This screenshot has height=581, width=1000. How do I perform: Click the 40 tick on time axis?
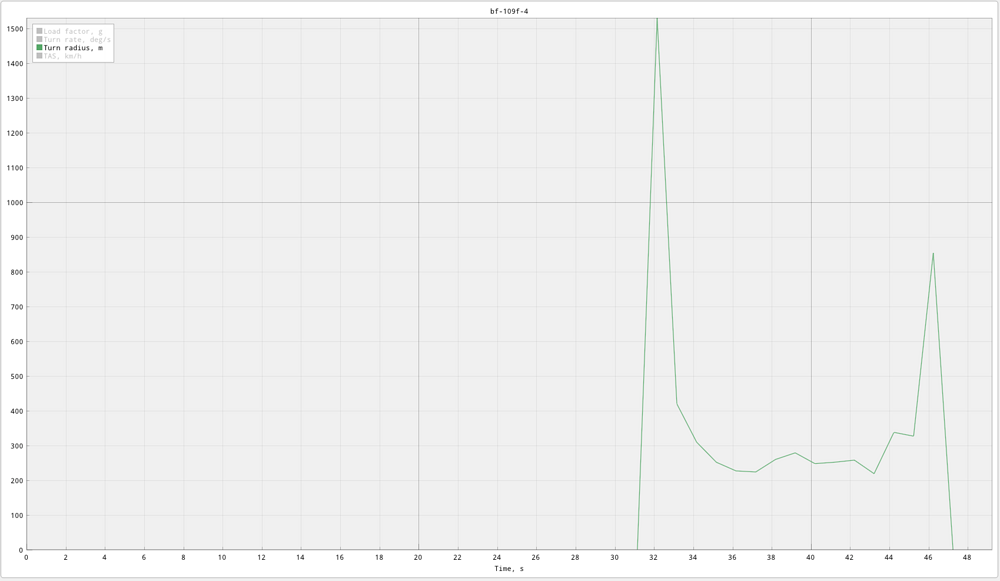pyautogui.click(x=811, y=558)
